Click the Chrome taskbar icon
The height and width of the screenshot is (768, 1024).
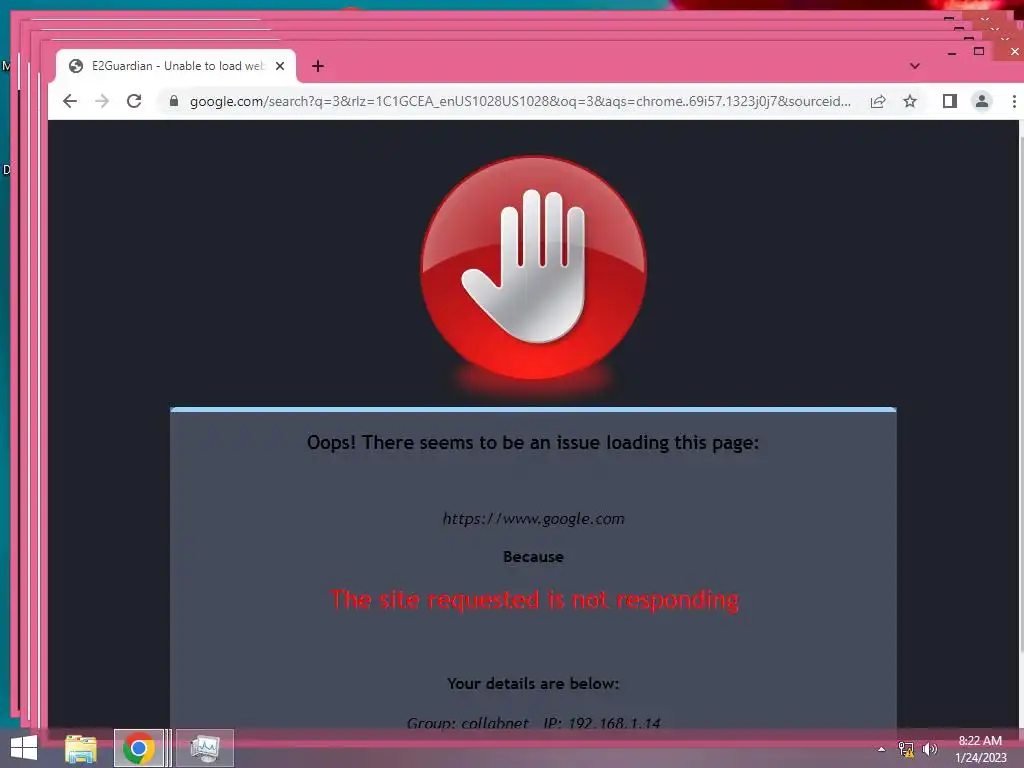[x=138, y=748]
